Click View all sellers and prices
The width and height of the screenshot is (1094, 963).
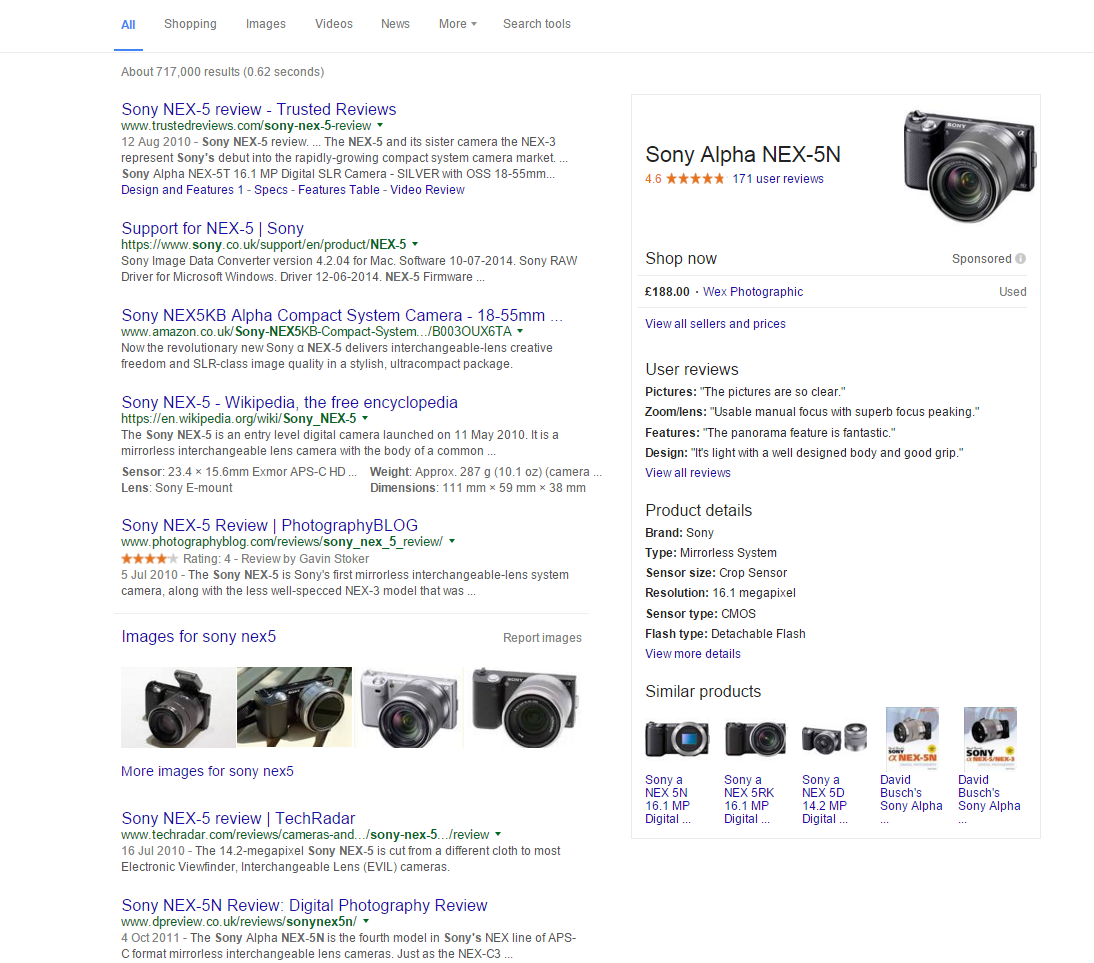click(715, 324)
